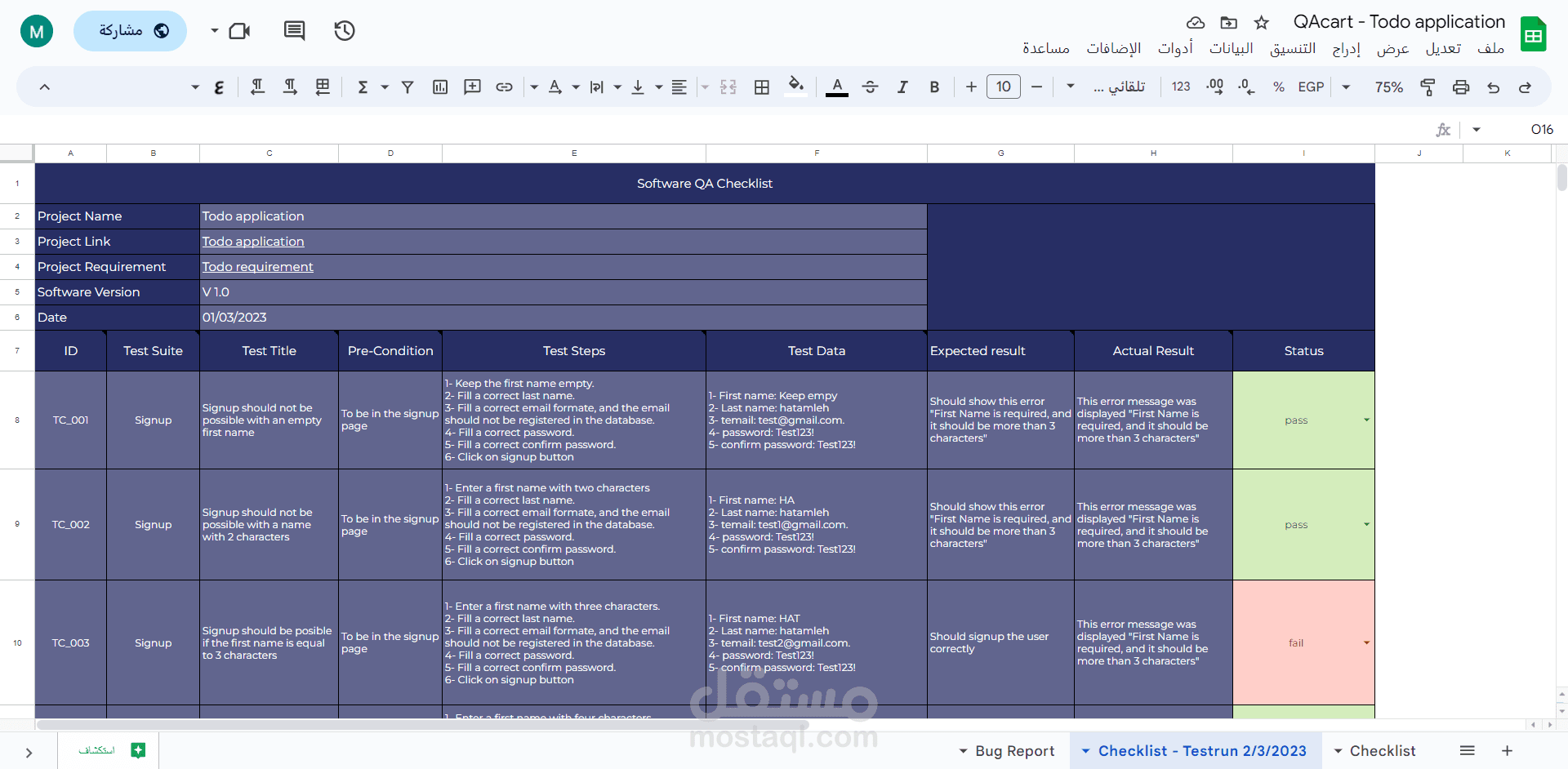Insert a link from toolbar
Viewport: 1568px width, 769px height.
click(x=505, y=87)
